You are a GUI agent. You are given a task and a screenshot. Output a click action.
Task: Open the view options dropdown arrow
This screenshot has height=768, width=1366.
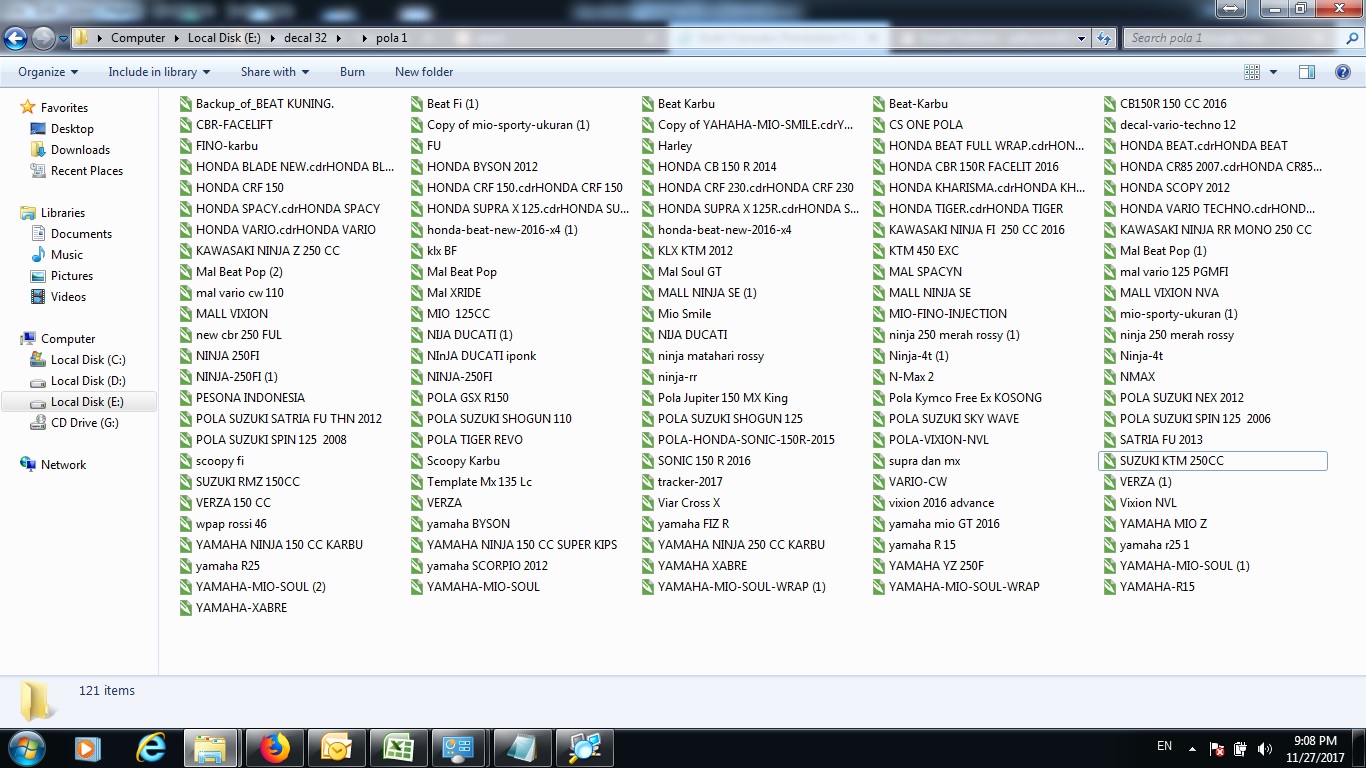click(x=1273, y=72)
